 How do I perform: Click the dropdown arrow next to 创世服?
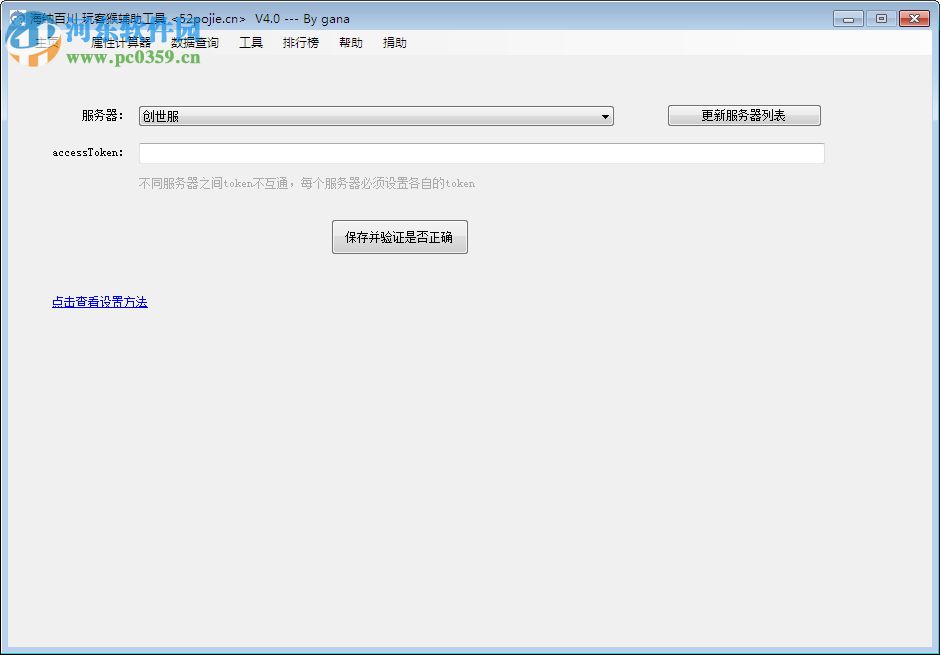coord(604,116)
